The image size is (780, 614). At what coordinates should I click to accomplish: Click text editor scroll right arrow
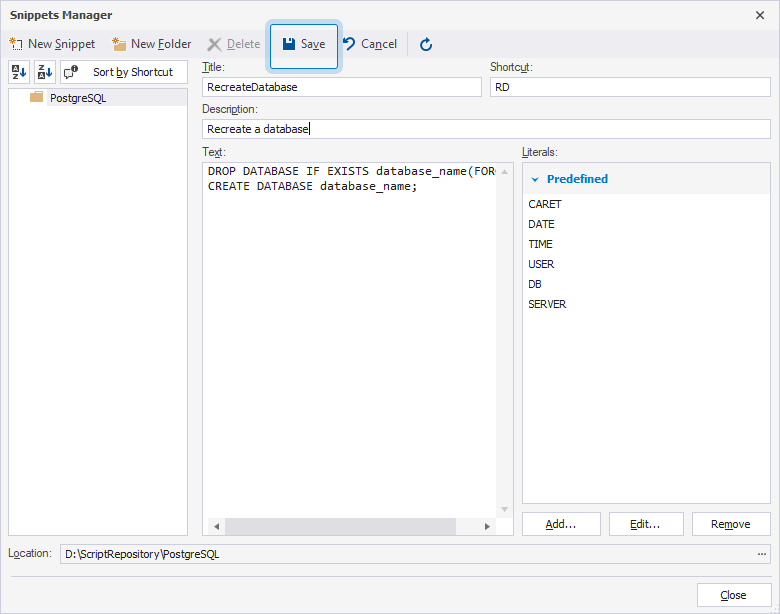coord(487,526)
